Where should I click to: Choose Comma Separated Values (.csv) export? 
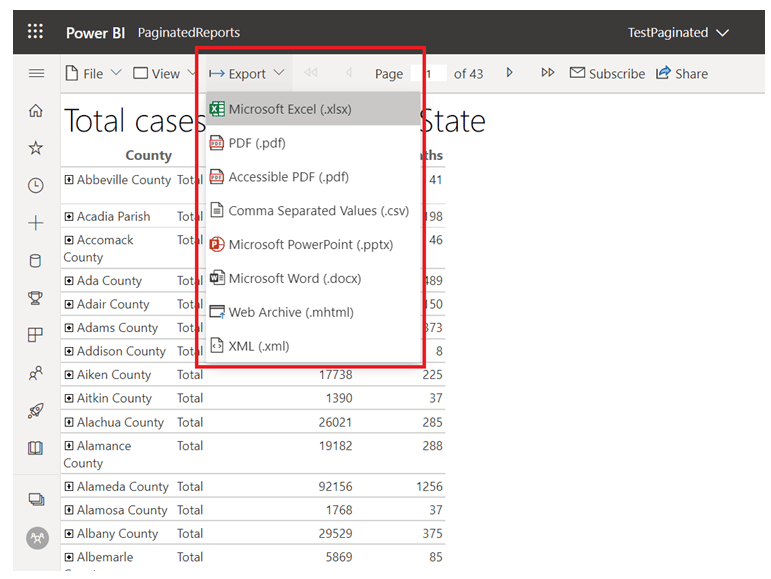point(313,210)
